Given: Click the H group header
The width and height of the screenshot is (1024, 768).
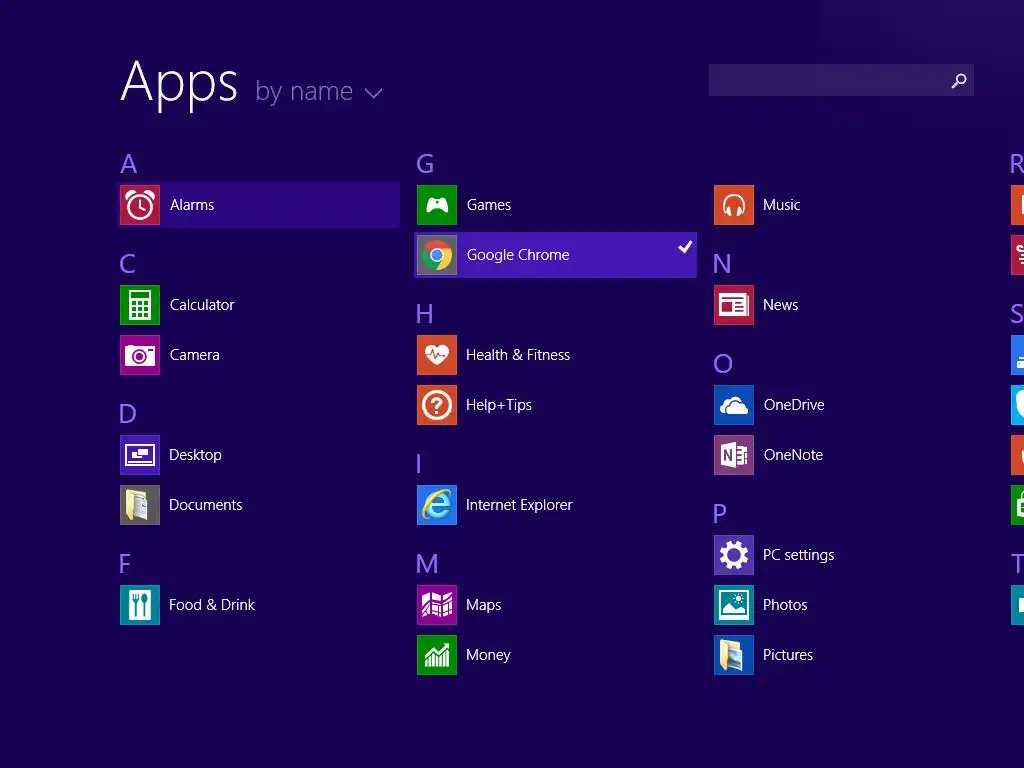Looking at the screenshot, I should click(x=424, y=314).
